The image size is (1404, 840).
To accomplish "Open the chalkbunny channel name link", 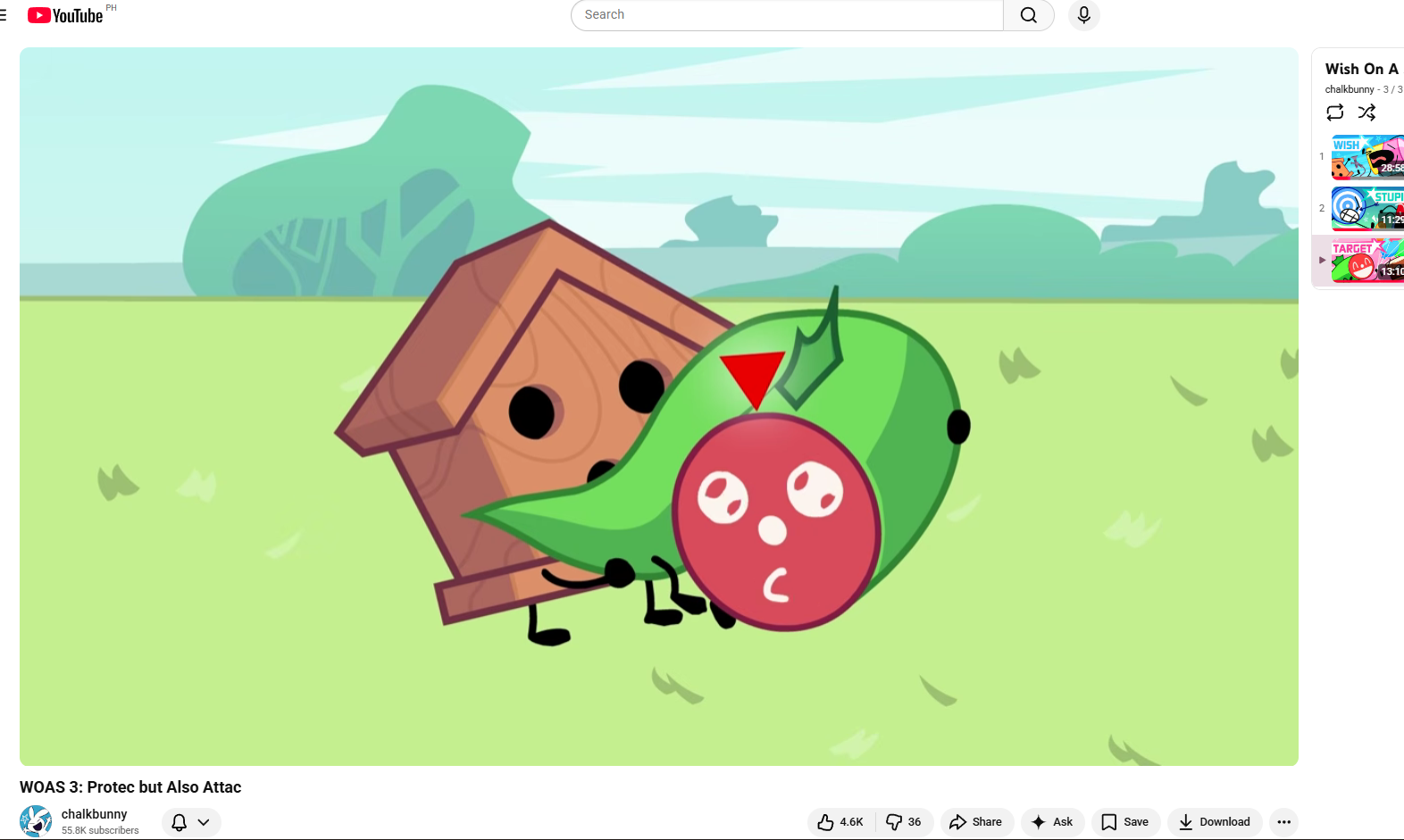I will (94, 814).
